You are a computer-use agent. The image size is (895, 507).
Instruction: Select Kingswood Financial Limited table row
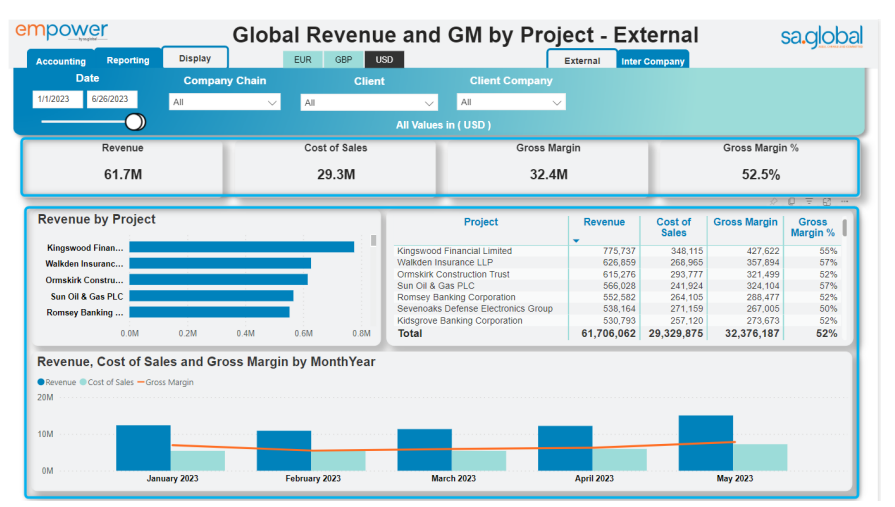pyautogui.click(x=616, y=251)
